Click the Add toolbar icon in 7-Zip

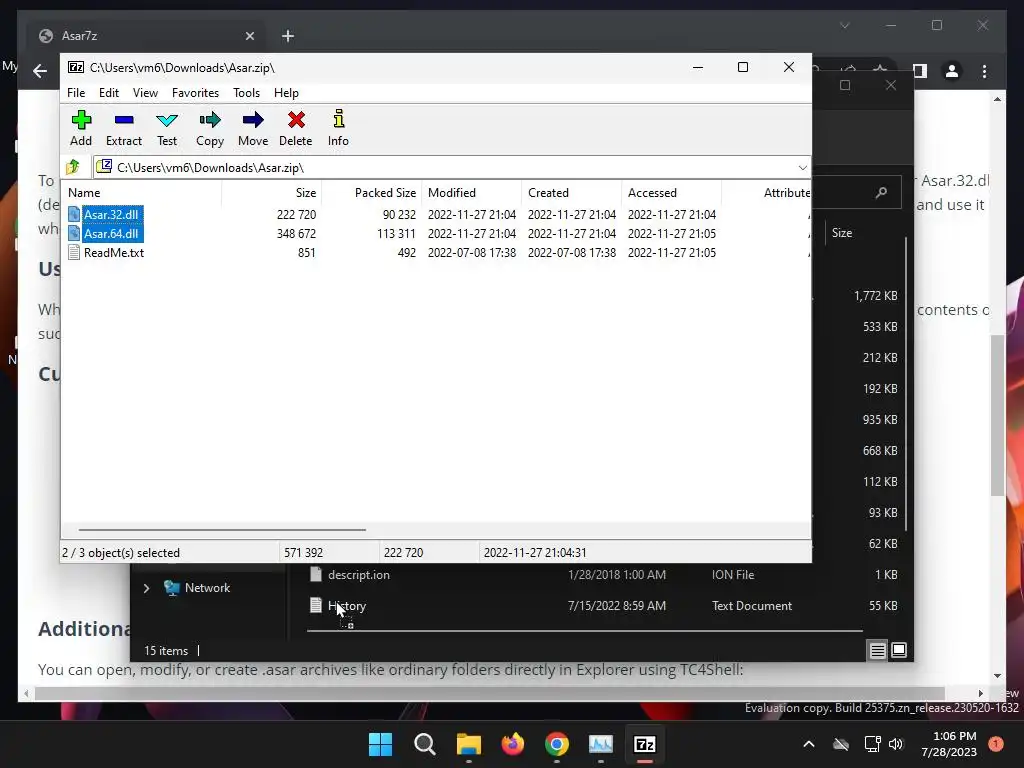pos(81,128)
